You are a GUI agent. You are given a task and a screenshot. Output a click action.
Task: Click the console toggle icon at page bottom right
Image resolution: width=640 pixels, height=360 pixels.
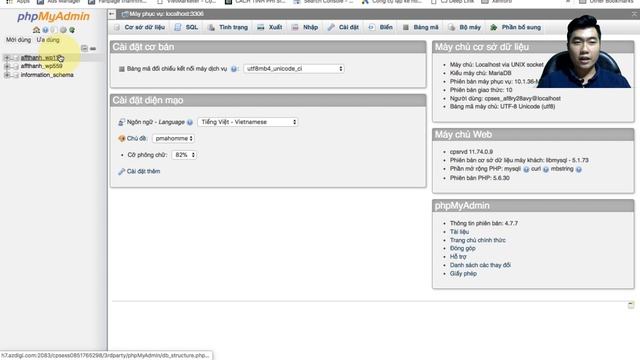(x=631, y=305)
